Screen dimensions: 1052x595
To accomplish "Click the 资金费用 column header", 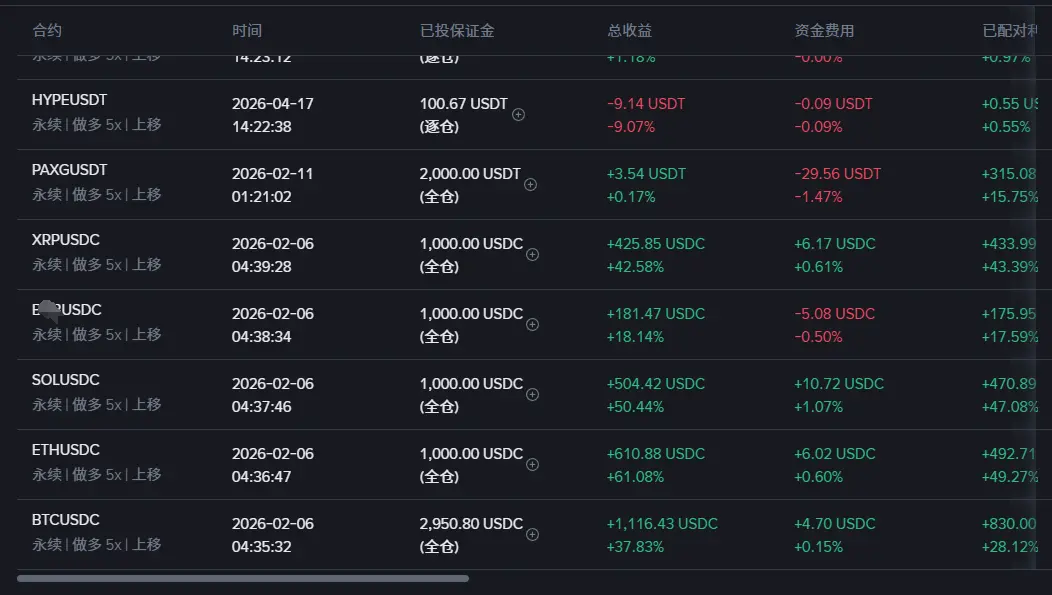I will [x=824, y=31].
